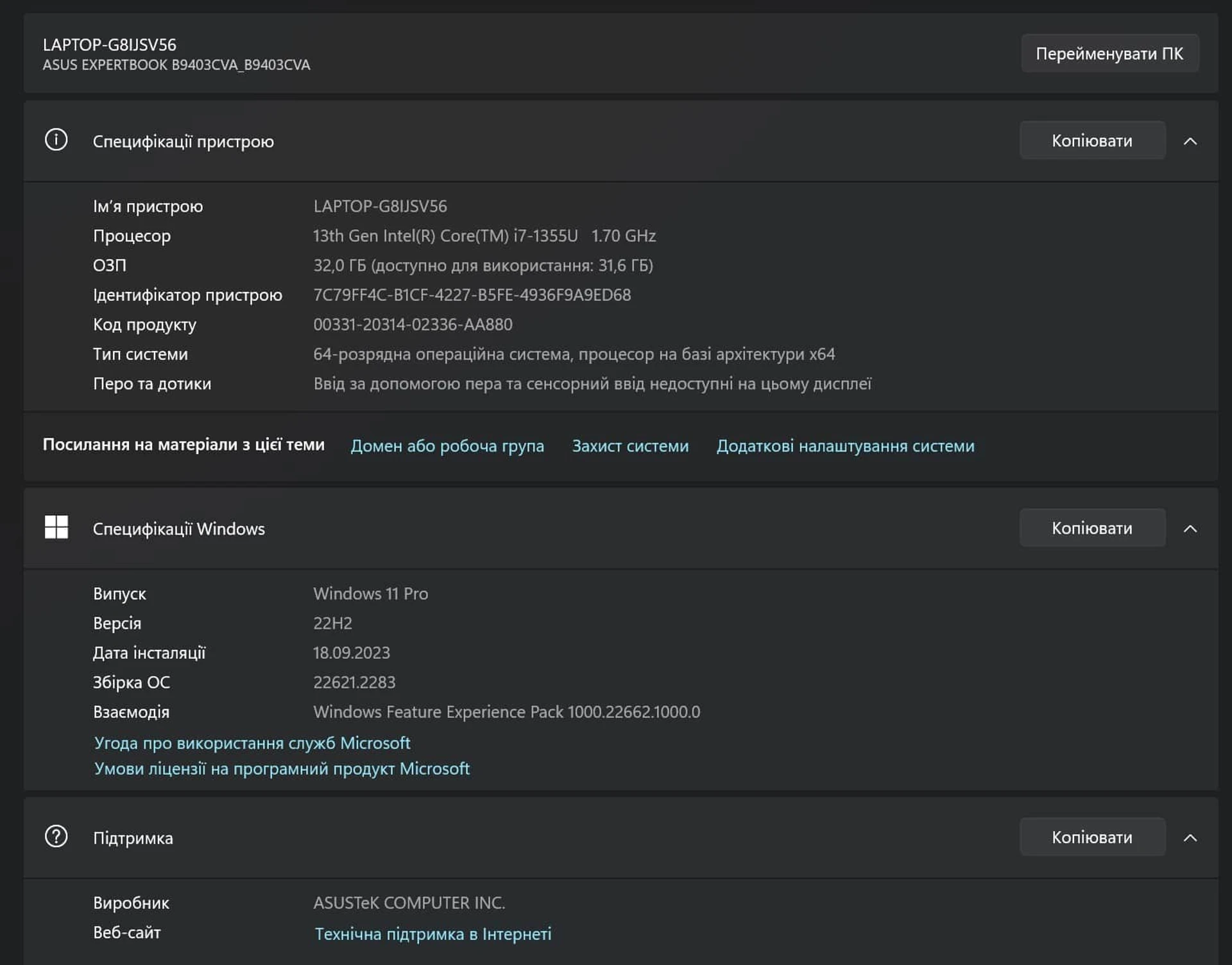Open Умови ліцензії на програмний продукт Microsoft
The height and width of the screenshot is (965, 1232).
pos(282,769)
